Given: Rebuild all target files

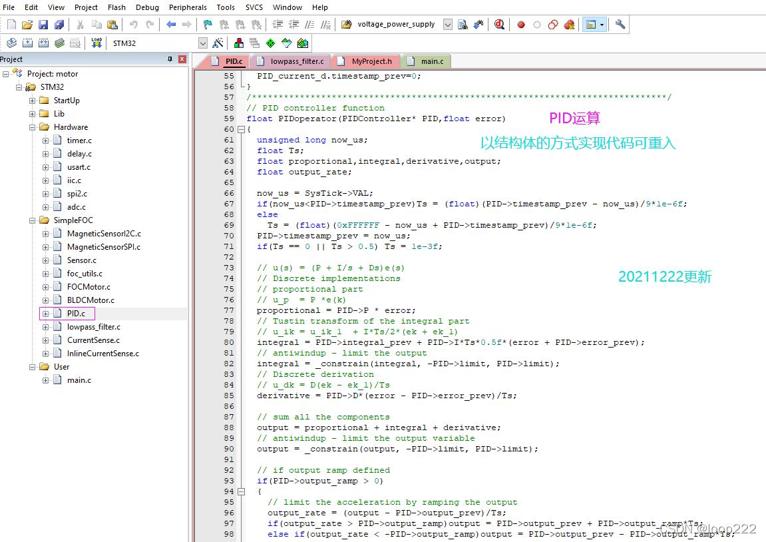Looking at the screenshot, I should click(x=43, y=43).
